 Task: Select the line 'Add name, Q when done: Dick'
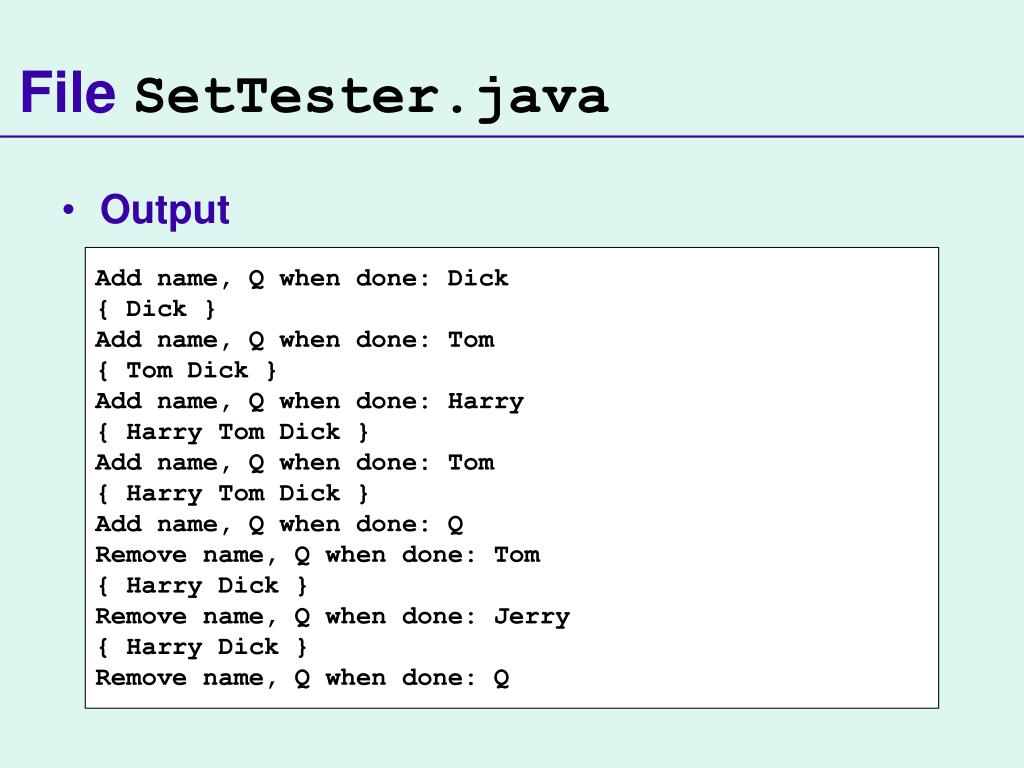pyautogui.click(x=301, y=278)
